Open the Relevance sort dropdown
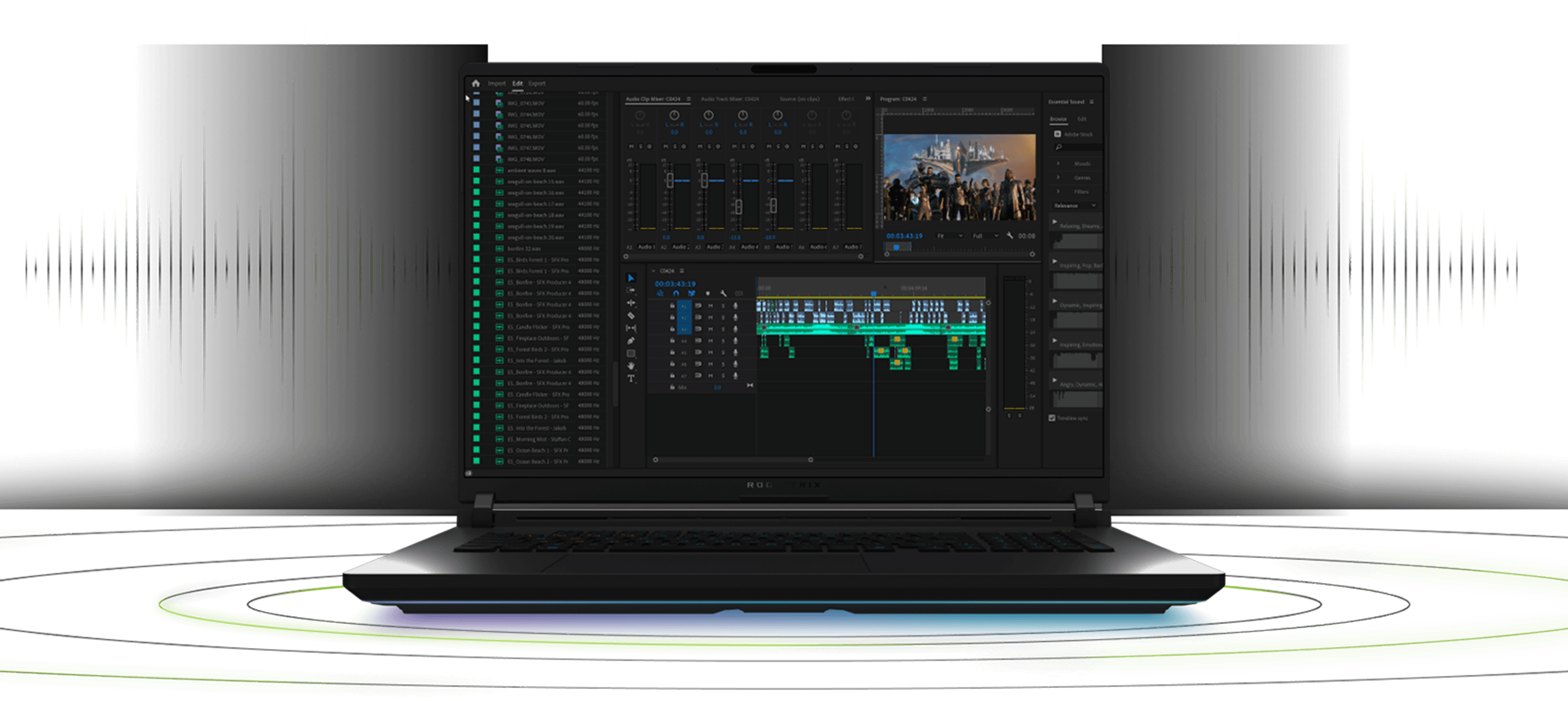1568x701 pixels. point(1075,206)
